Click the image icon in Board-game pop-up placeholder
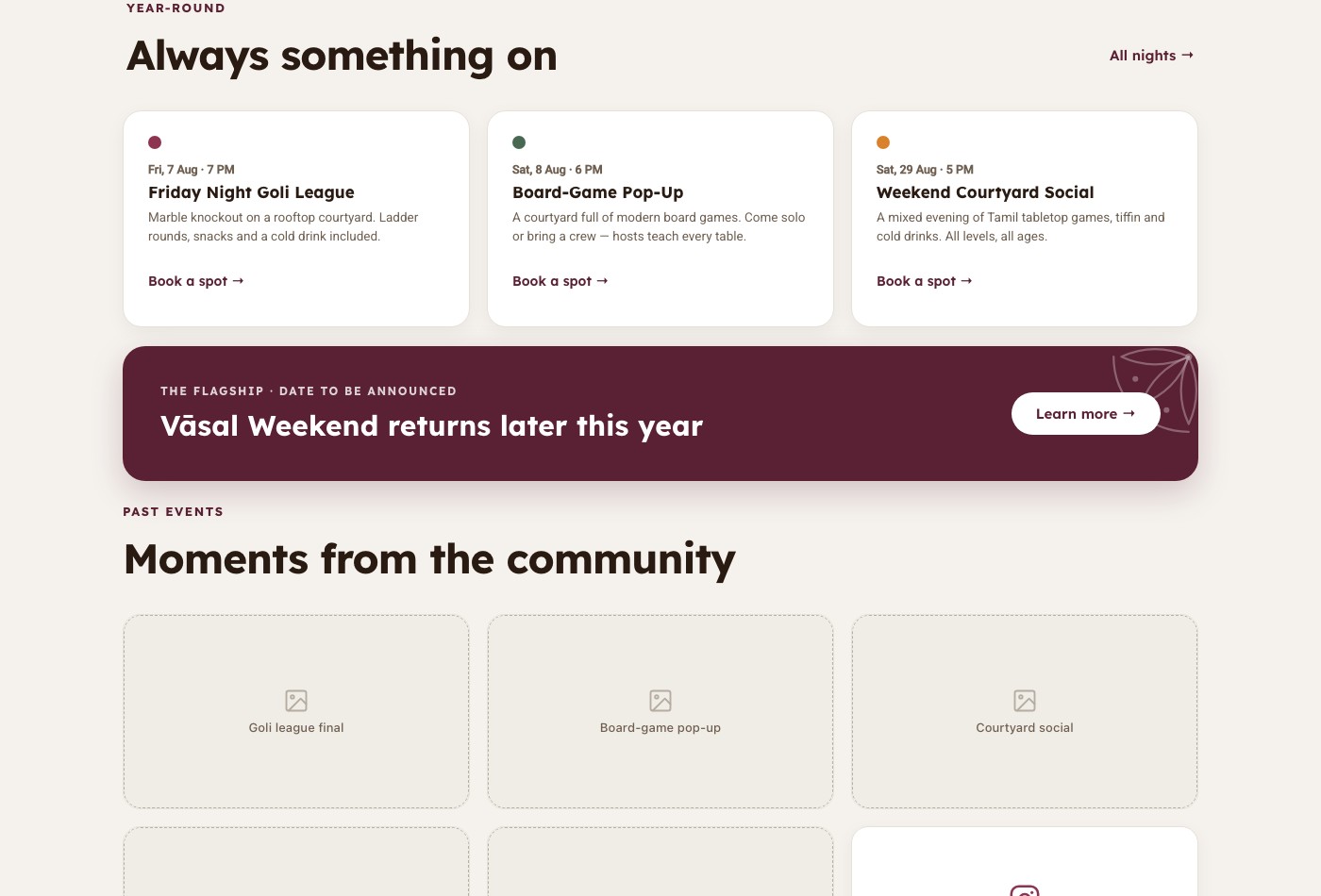This screenshot has width=1321, height=896. point(660,701)
